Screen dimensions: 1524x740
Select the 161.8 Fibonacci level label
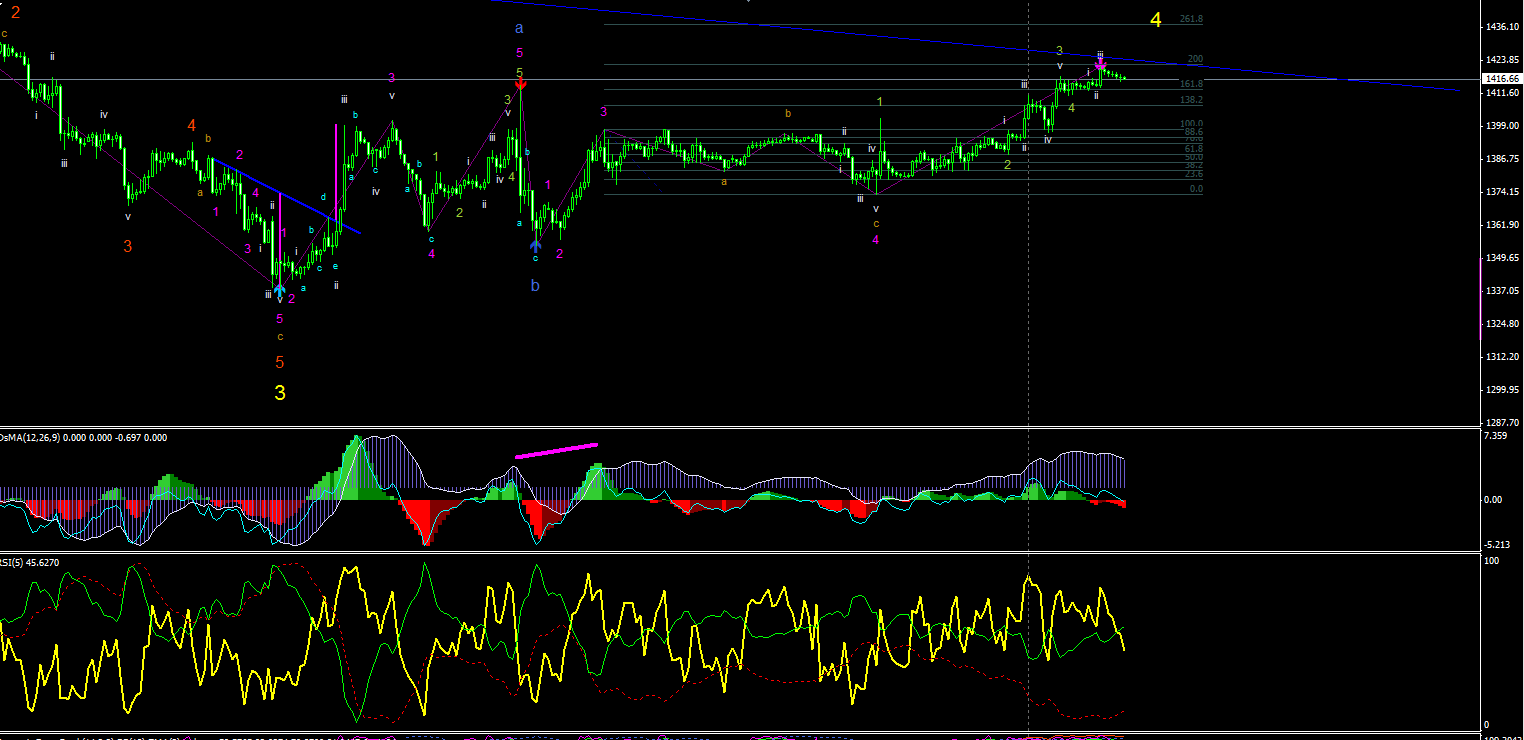click(x=1191, y=84)
